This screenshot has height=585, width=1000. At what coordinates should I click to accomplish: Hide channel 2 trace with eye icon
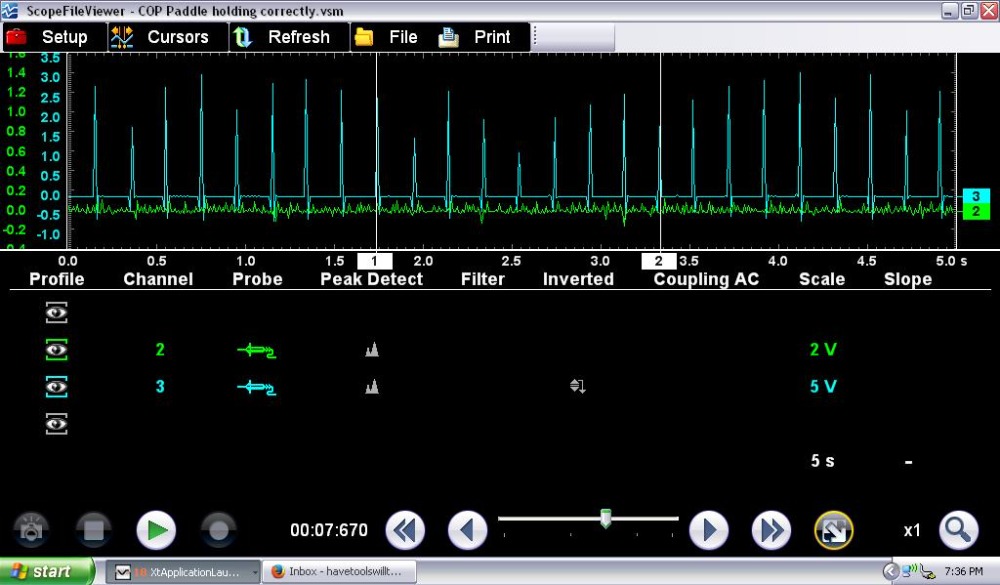click(x=57, y=350)
